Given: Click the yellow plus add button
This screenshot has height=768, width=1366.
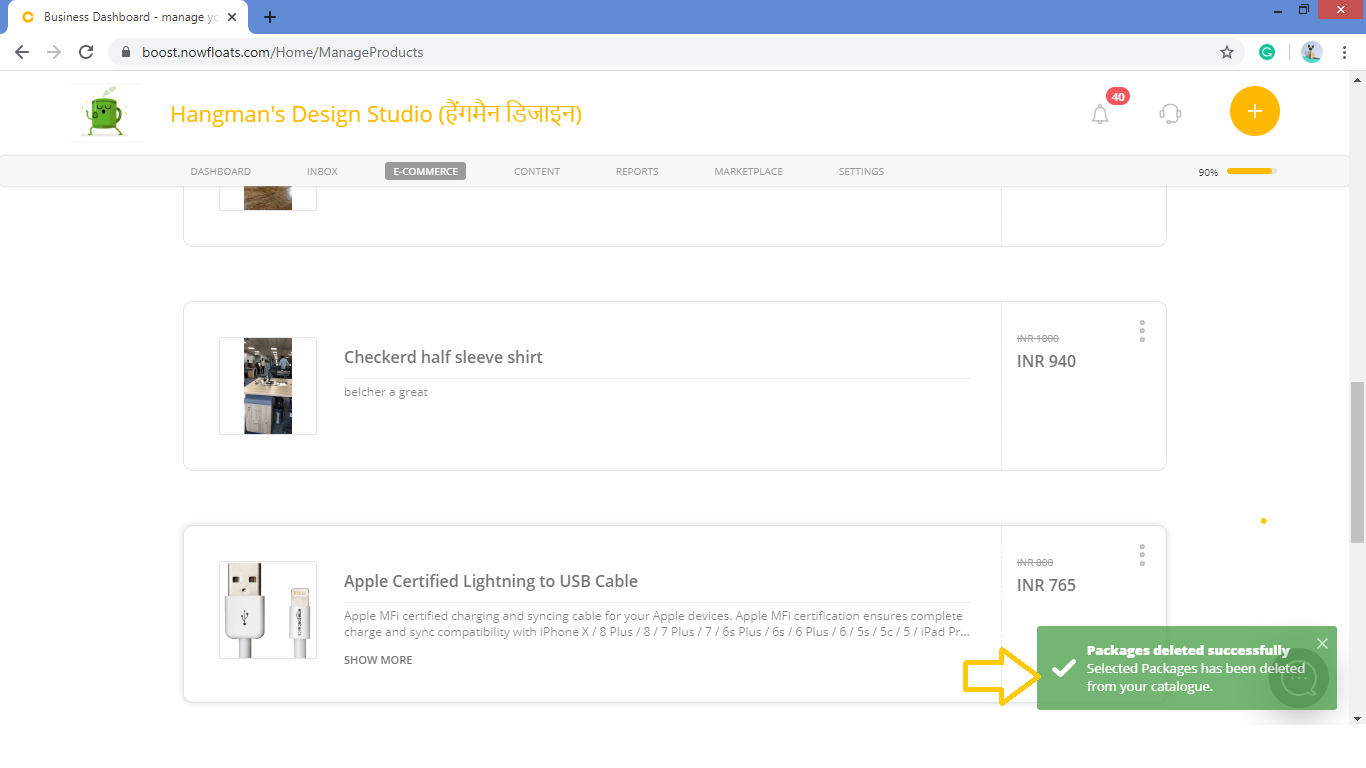Looking at the screenshot, I should 1255,111.
